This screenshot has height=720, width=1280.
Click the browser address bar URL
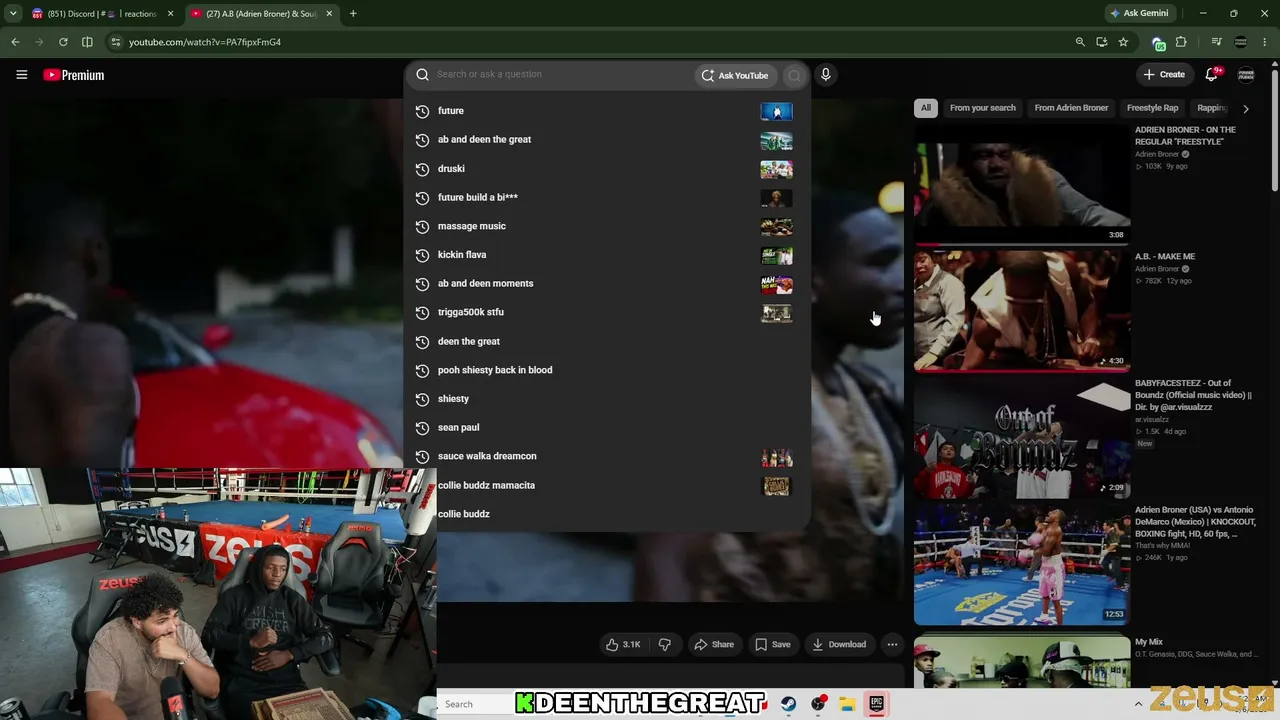pyautogui.click(x=205, y=42)
